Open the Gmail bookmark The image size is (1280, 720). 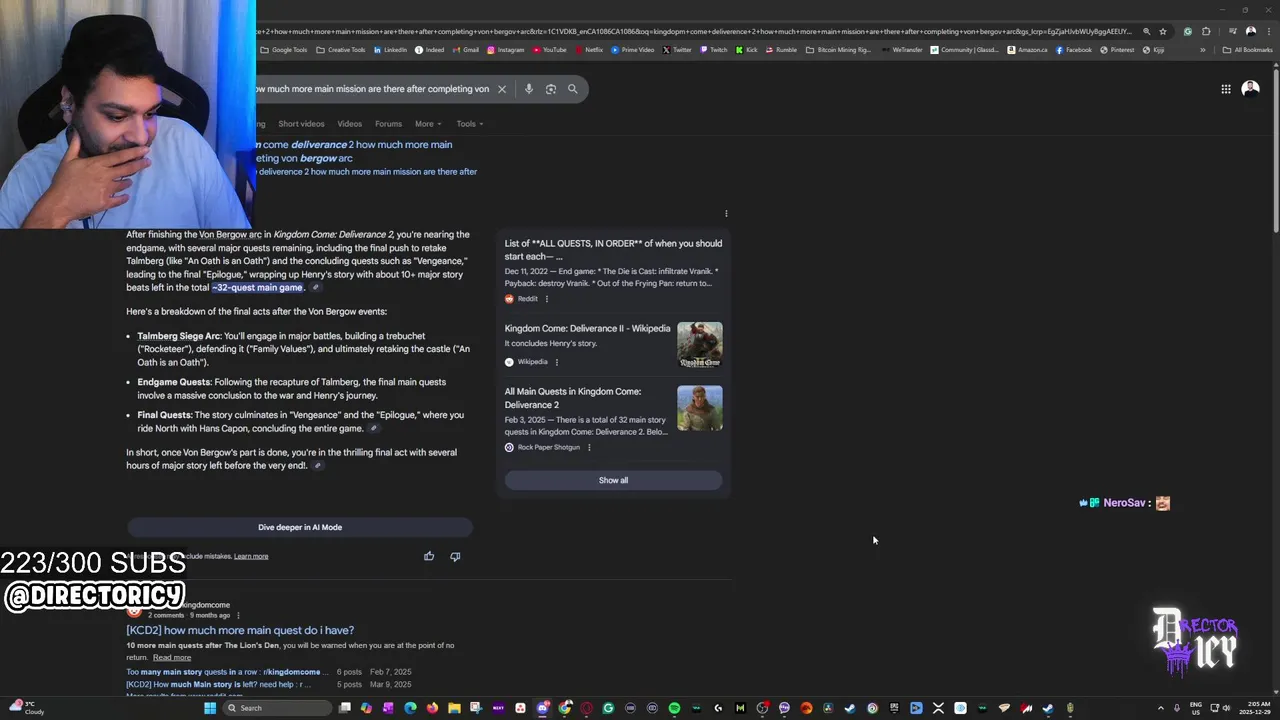tap(466, 50)
